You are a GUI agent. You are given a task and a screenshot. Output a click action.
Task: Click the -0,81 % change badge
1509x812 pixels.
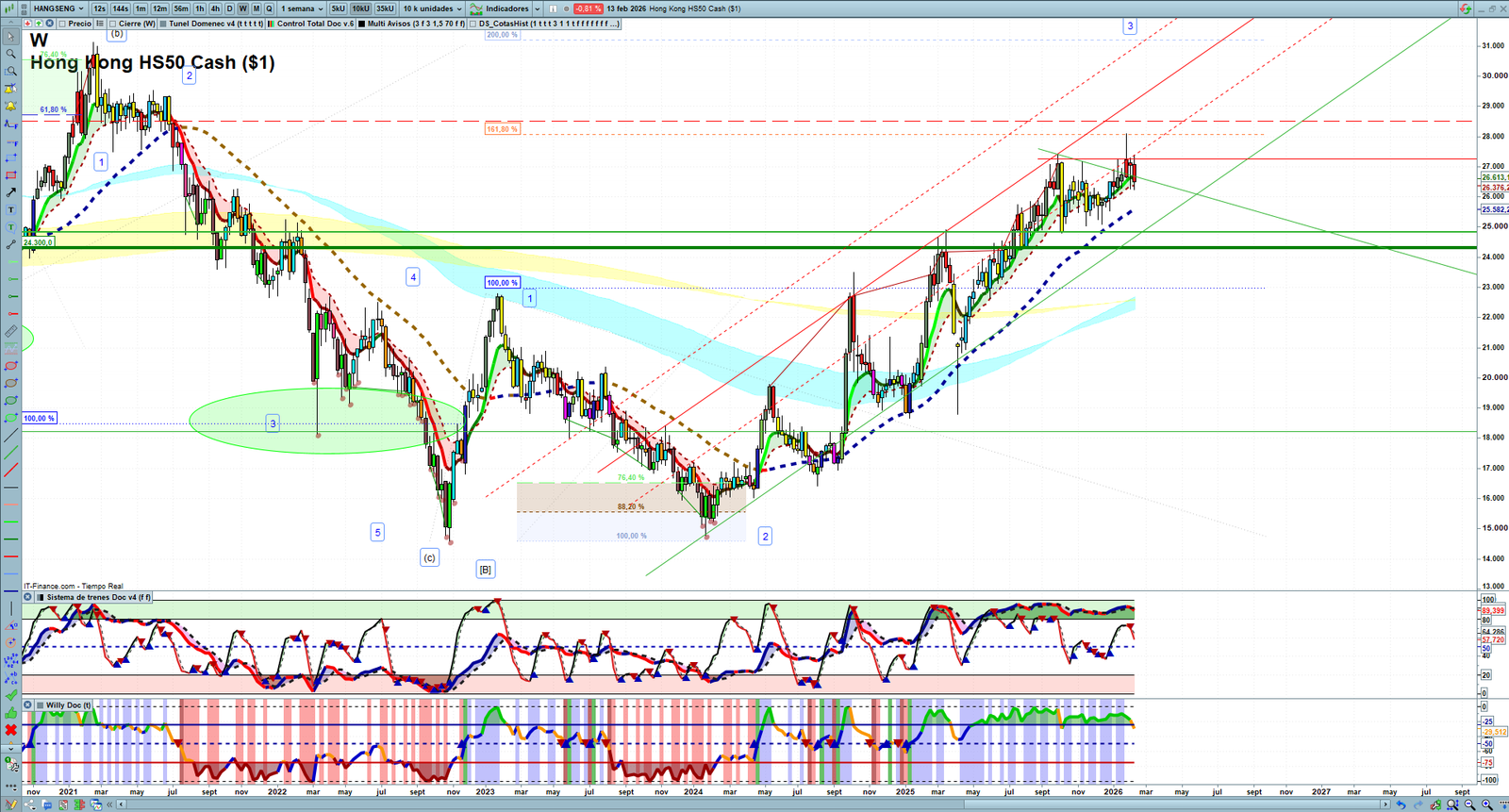[x=589, y=8]
